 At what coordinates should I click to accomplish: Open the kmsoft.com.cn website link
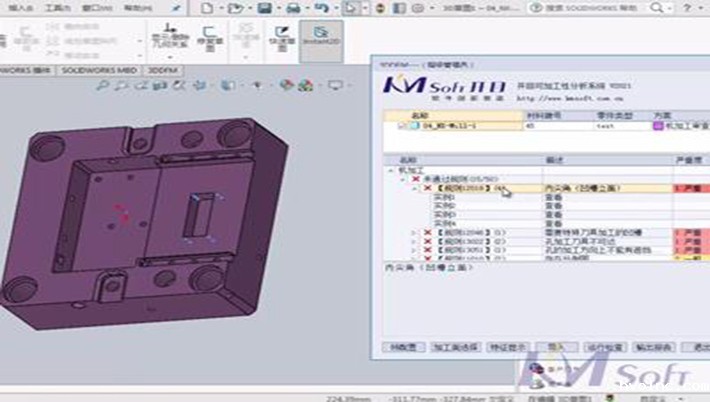[570, 98]
